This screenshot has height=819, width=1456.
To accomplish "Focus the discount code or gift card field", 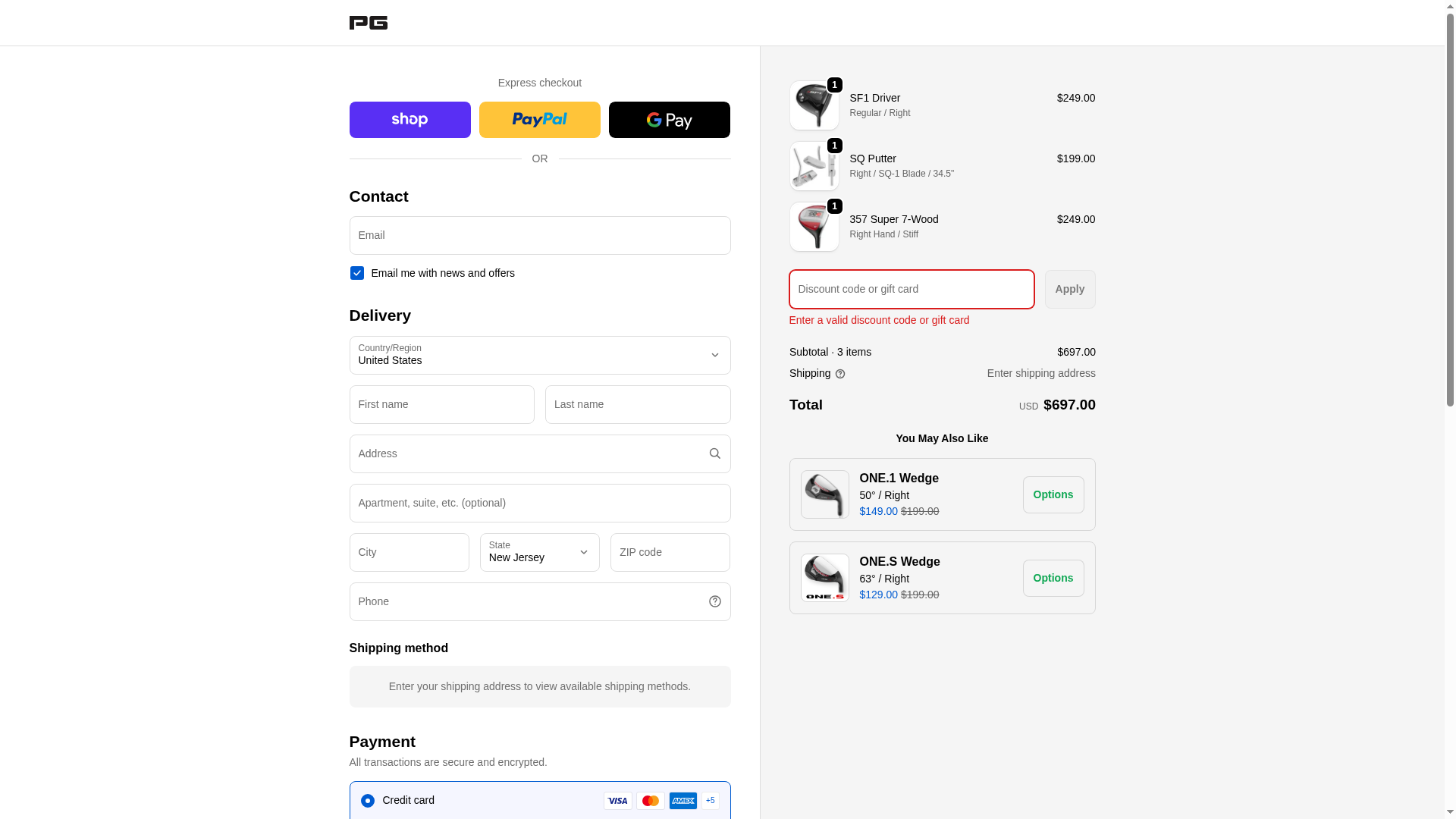I will coord(911,289).
